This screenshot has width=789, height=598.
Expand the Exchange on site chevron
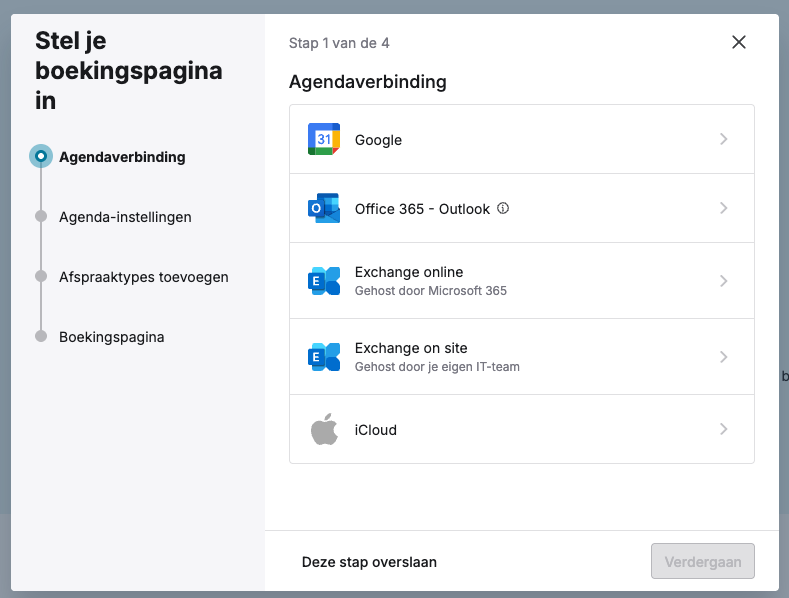coord(723,357)
